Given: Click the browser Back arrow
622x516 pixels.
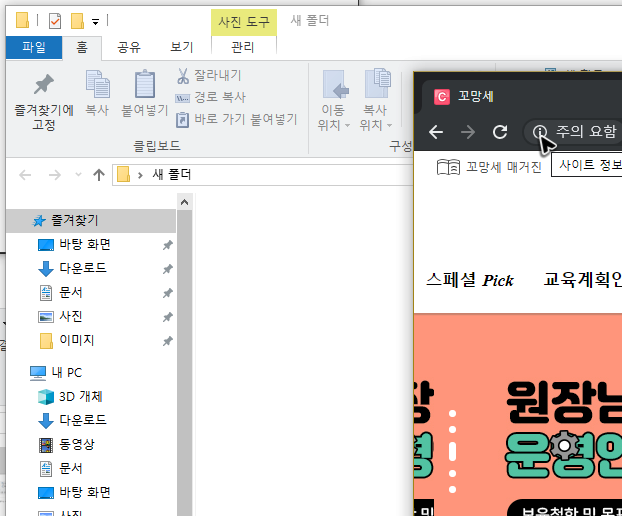Looking at the screenshot, I should (436, 132).
